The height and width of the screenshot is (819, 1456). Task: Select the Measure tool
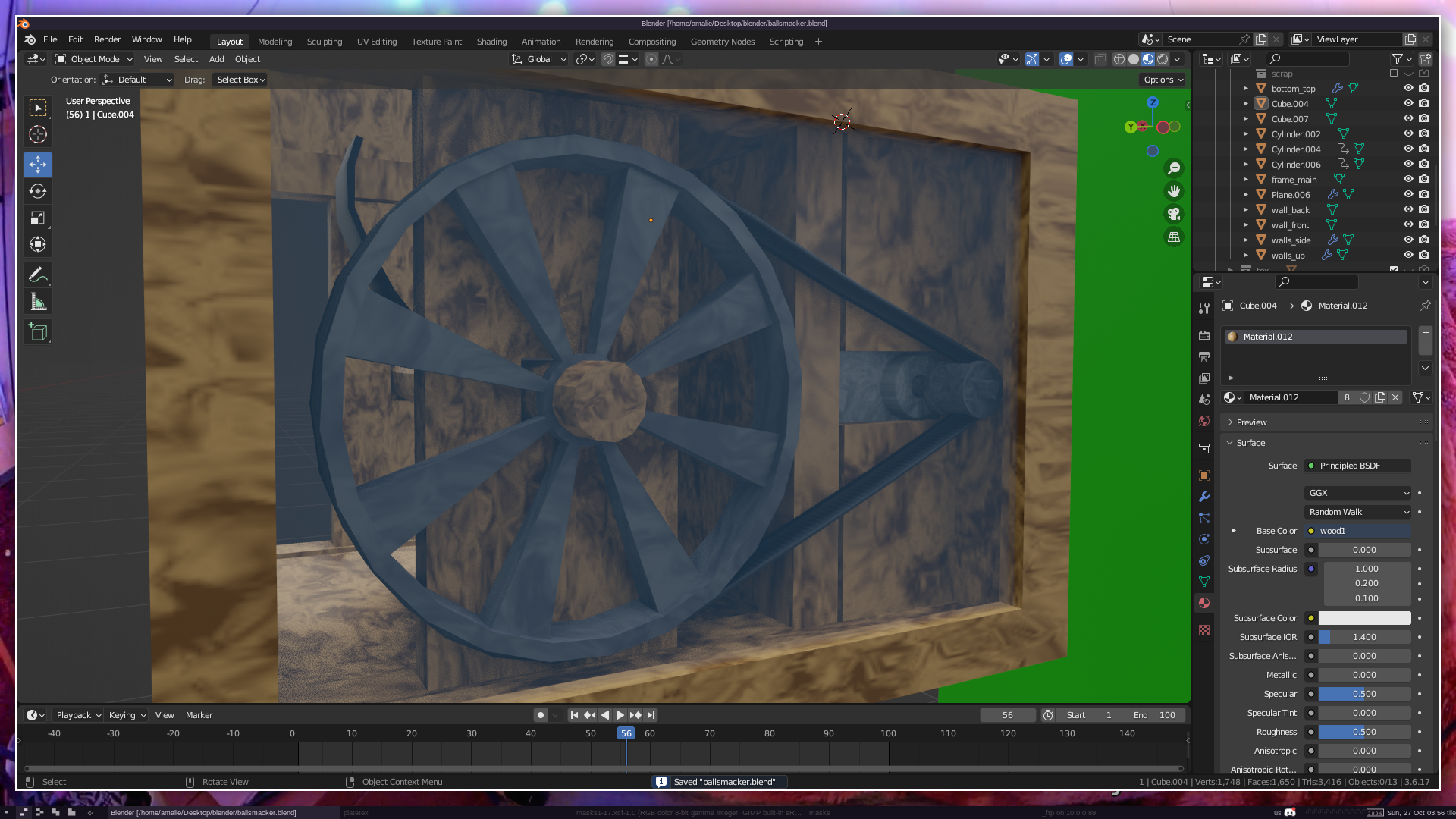click(x=38, y=303)
